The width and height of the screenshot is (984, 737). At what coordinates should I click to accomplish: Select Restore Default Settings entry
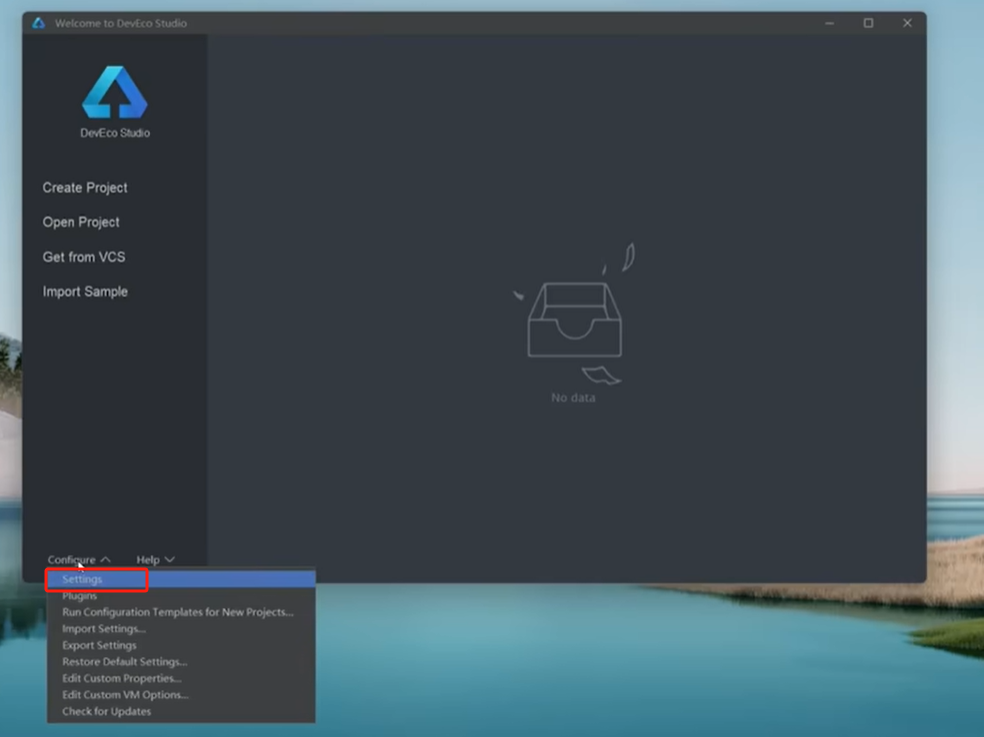[181, 662]
